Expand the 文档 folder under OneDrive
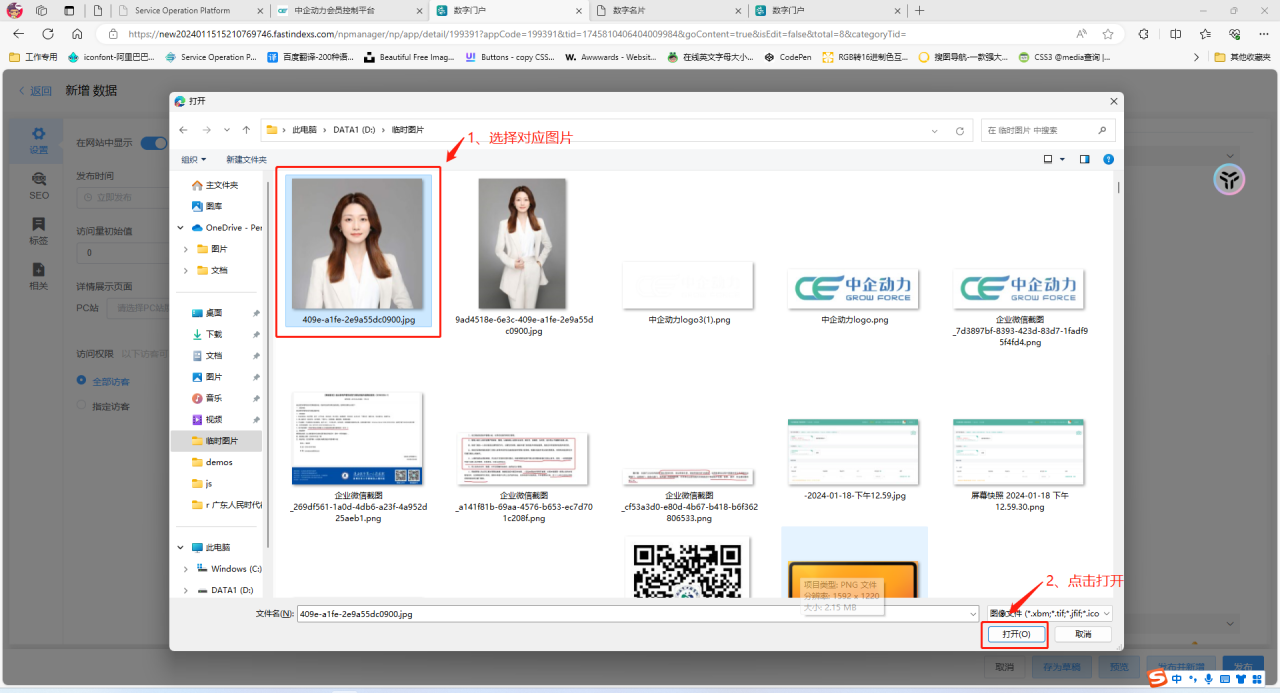 tap(186, 270)
